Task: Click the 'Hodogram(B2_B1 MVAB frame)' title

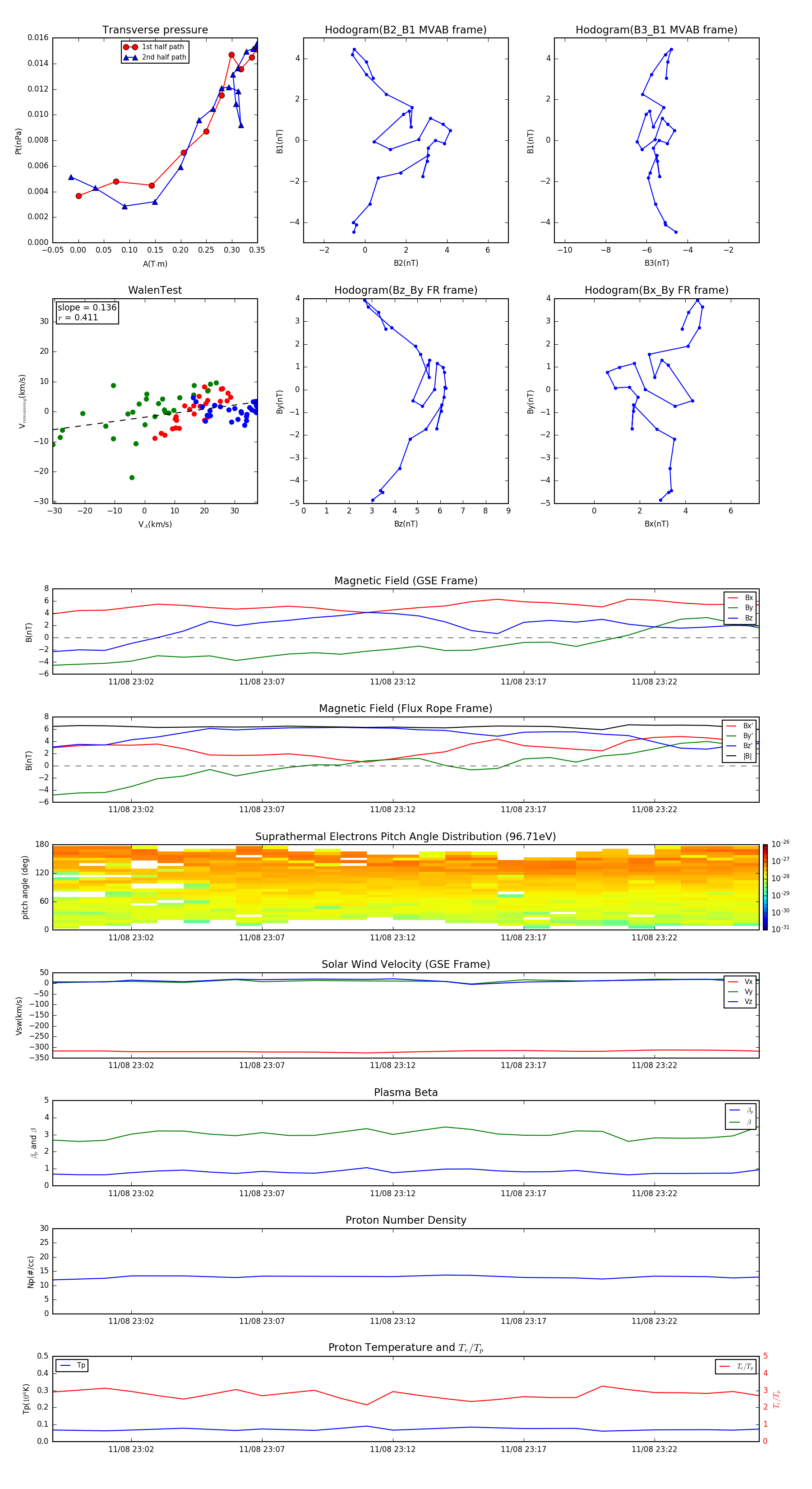Action: 406,30
